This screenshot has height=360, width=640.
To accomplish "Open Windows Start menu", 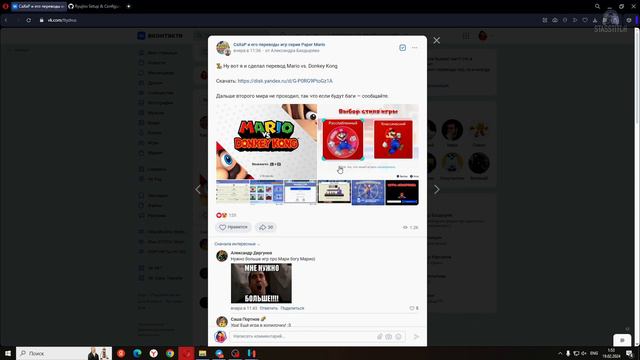I will (8, 353).
